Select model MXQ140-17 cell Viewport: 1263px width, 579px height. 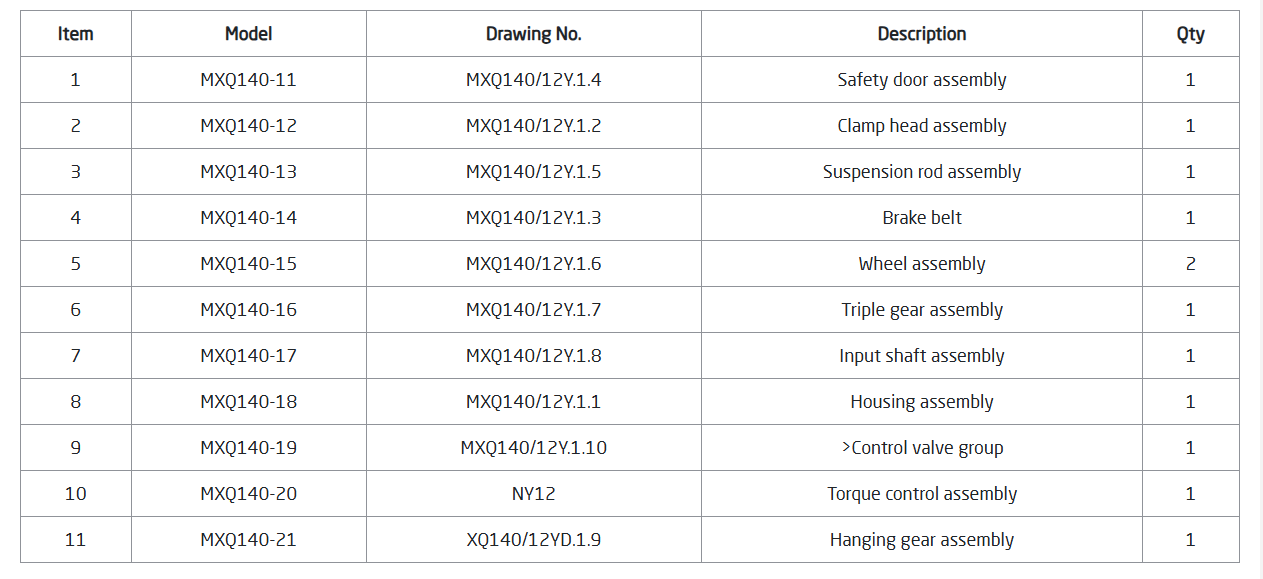[x=248, y=356]
